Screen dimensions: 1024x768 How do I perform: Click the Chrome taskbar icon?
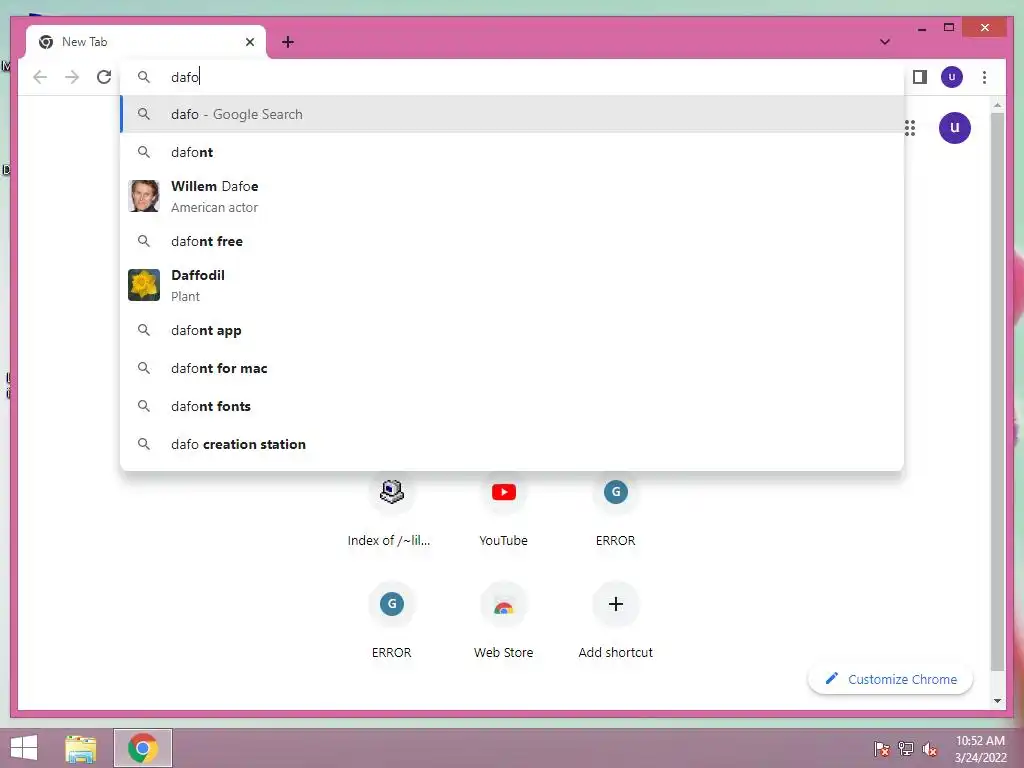(x=142, y=748)
